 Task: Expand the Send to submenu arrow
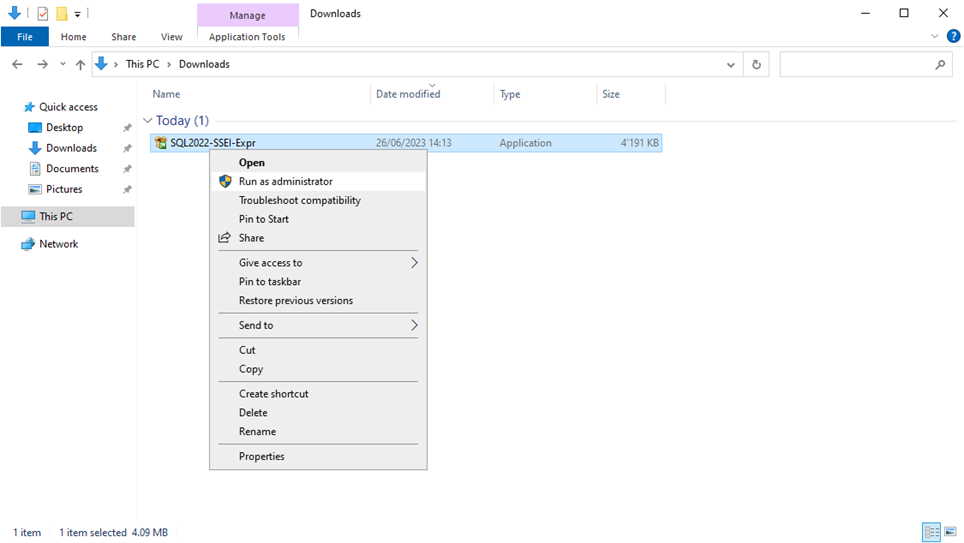tap(414, 325)
